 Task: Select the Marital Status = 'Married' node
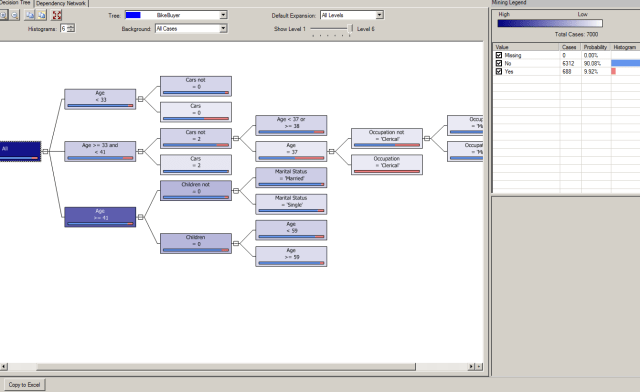291,178
